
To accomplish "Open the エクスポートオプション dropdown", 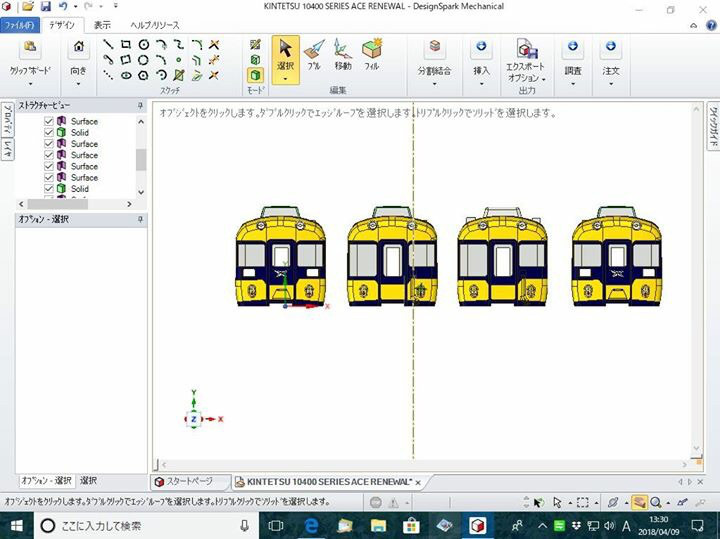I will pyautogui.click(x=544, y=79).
